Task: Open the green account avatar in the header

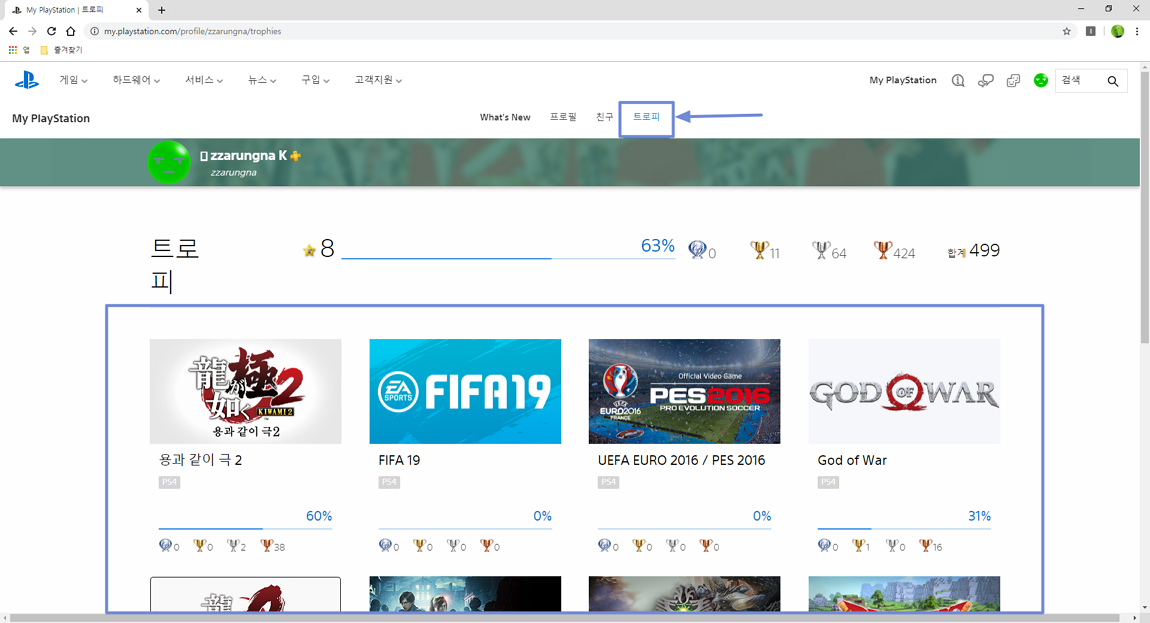Action: click(x=1041, y=81)
